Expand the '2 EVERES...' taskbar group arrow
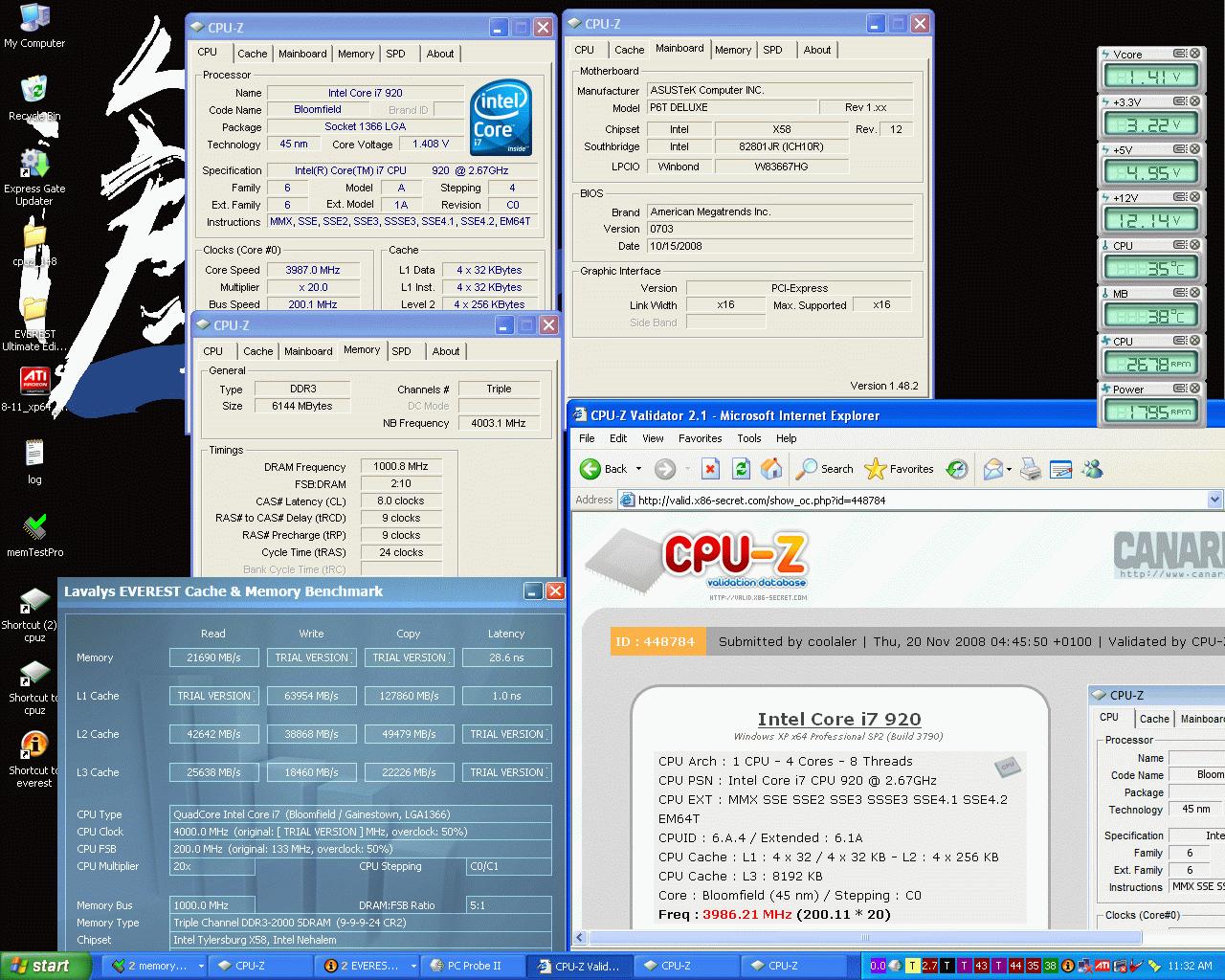Viewport: 1225px width, 980px height. 413,967
